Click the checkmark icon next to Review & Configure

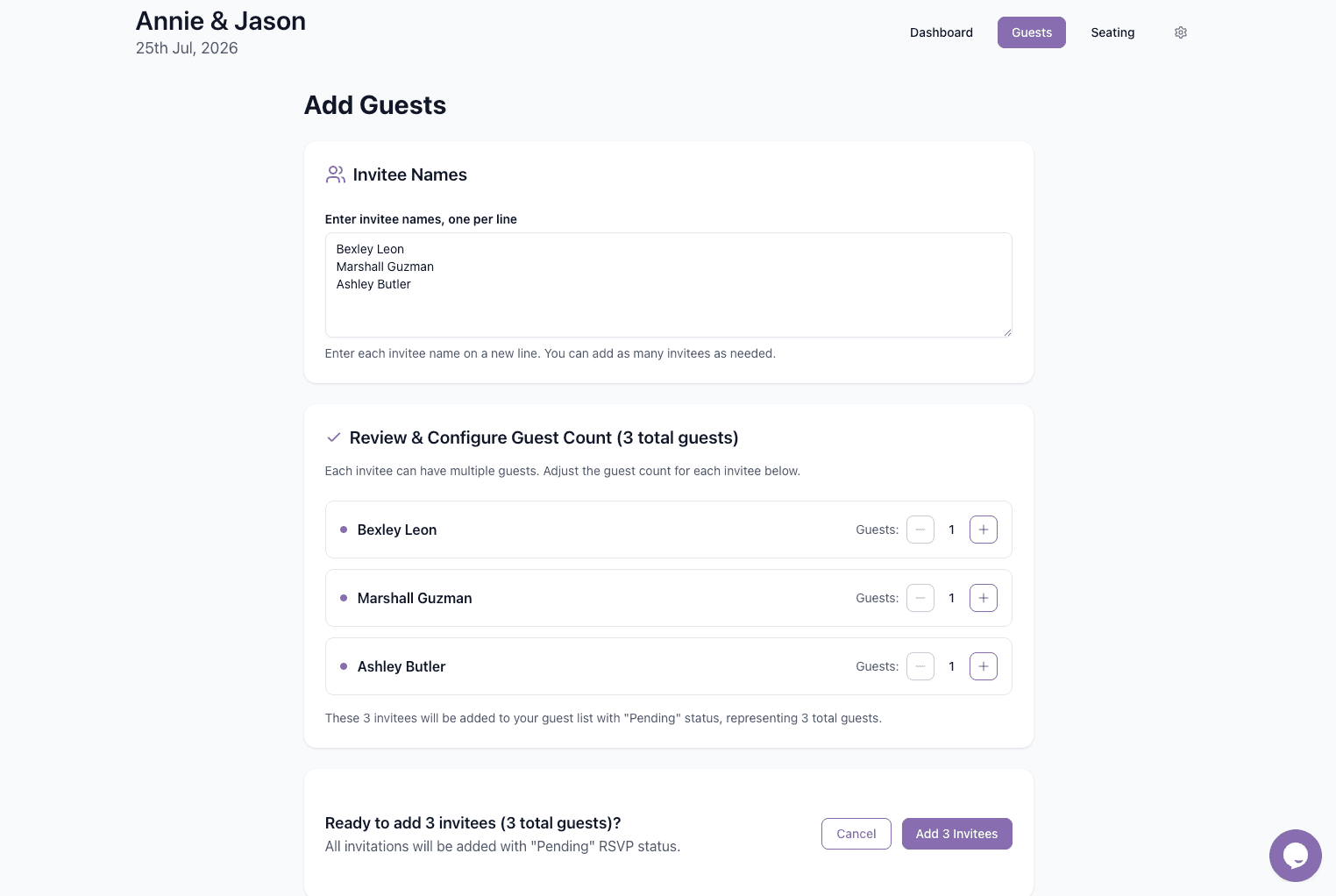coord(334,437)
